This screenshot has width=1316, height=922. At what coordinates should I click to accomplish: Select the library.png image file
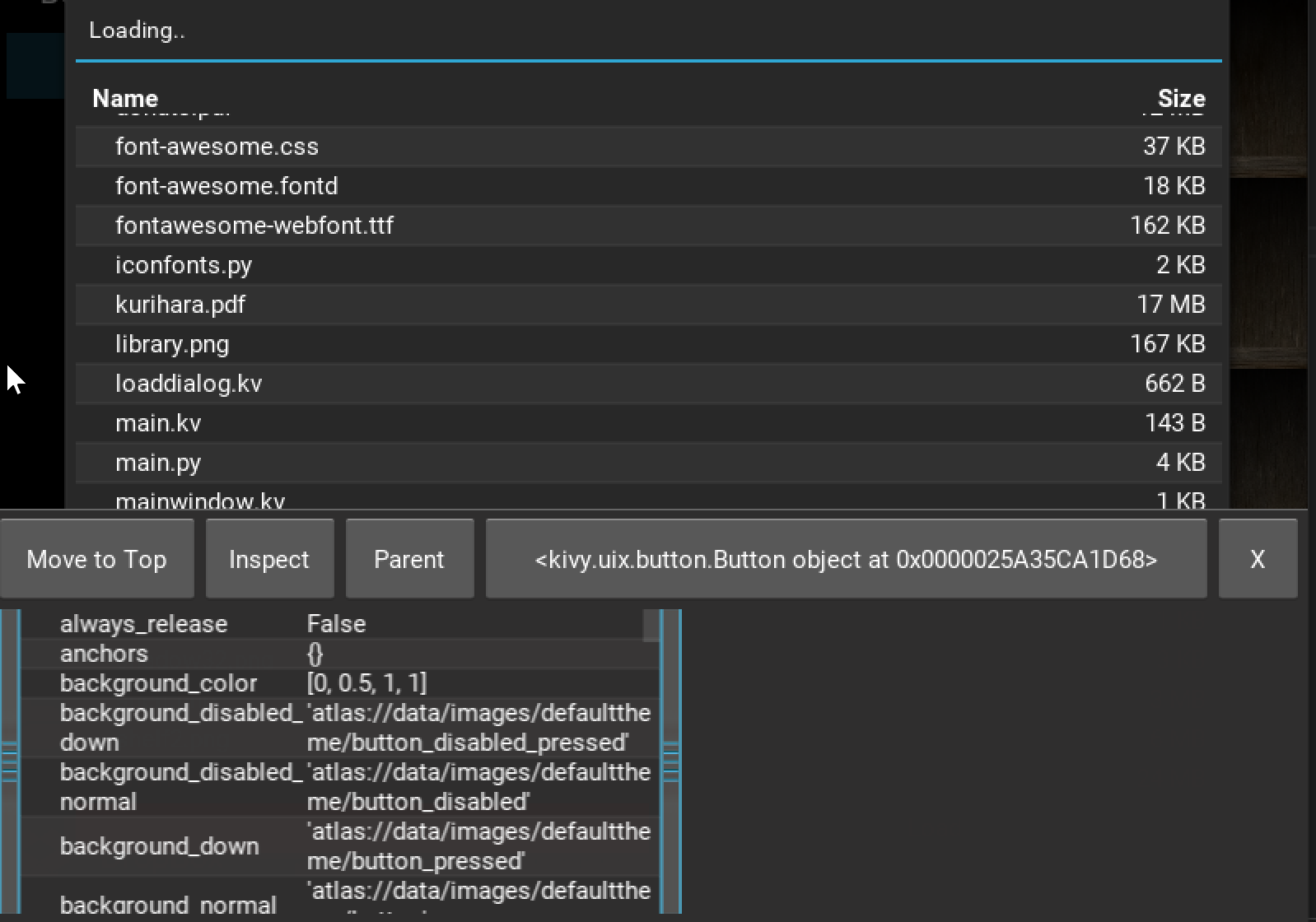(172, 344)
